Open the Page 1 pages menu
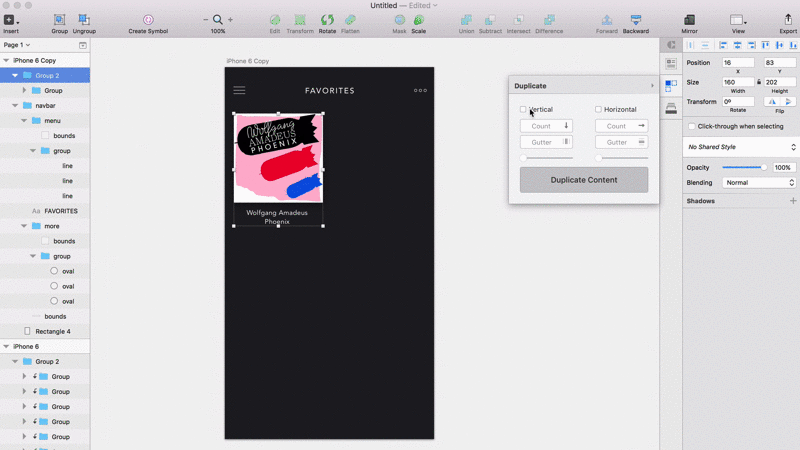This screenshot has width=800, height=450. 17,45
